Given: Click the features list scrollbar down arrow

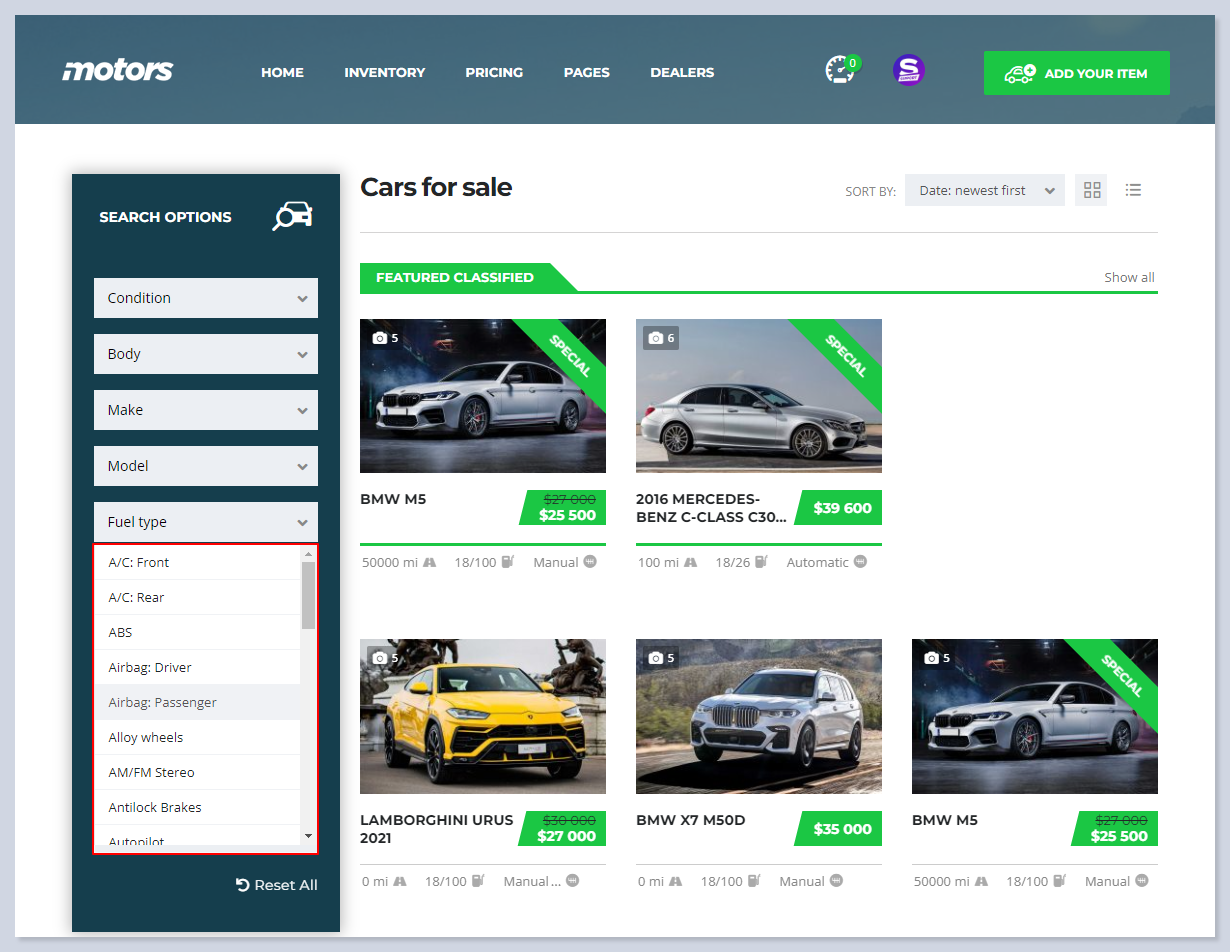Looking at the screenshot, I should click(x=308, y=836).
